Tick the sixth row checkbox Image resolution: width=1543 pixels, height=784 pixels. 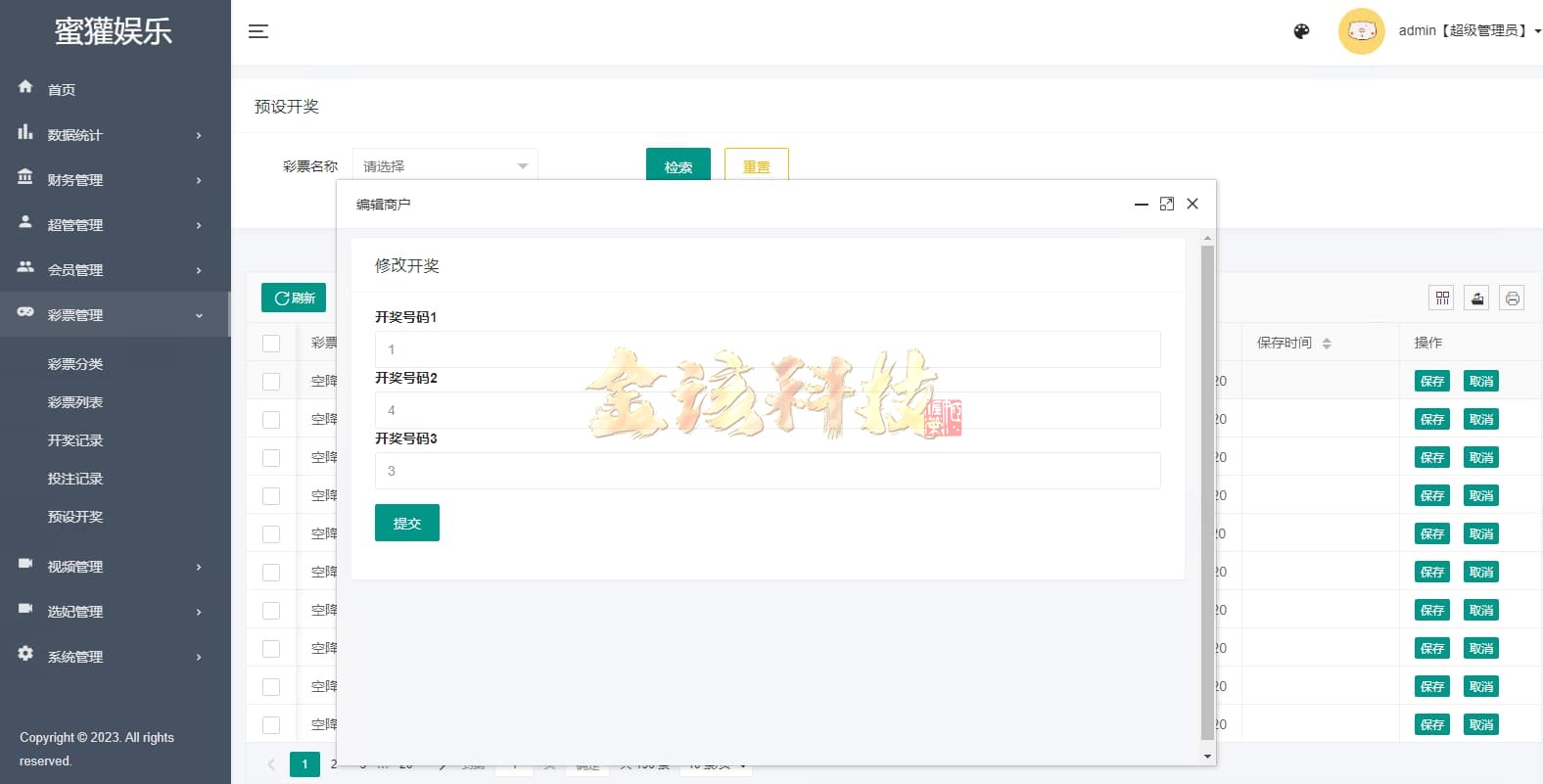(271, 573)
